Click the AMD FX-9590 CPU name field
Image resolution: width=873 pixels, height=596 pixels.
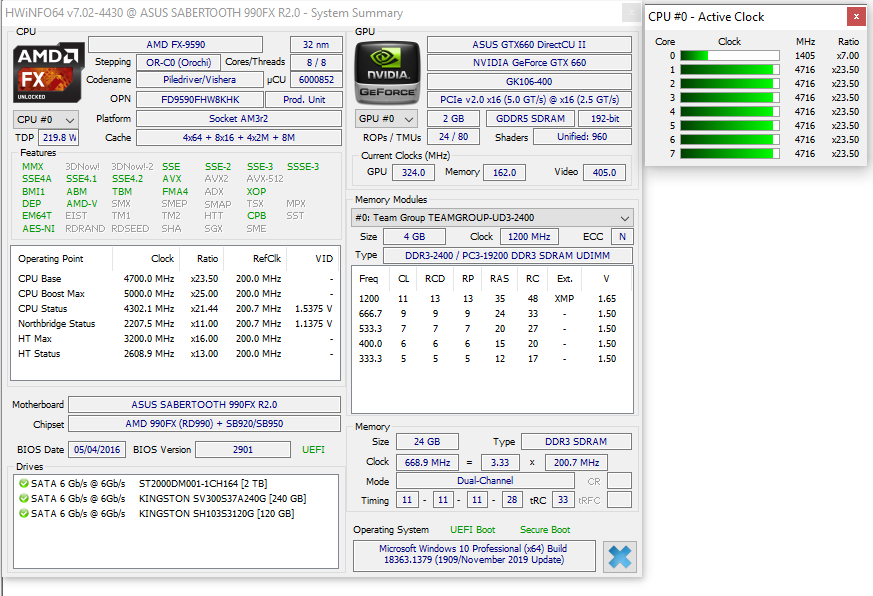point(175,45)
